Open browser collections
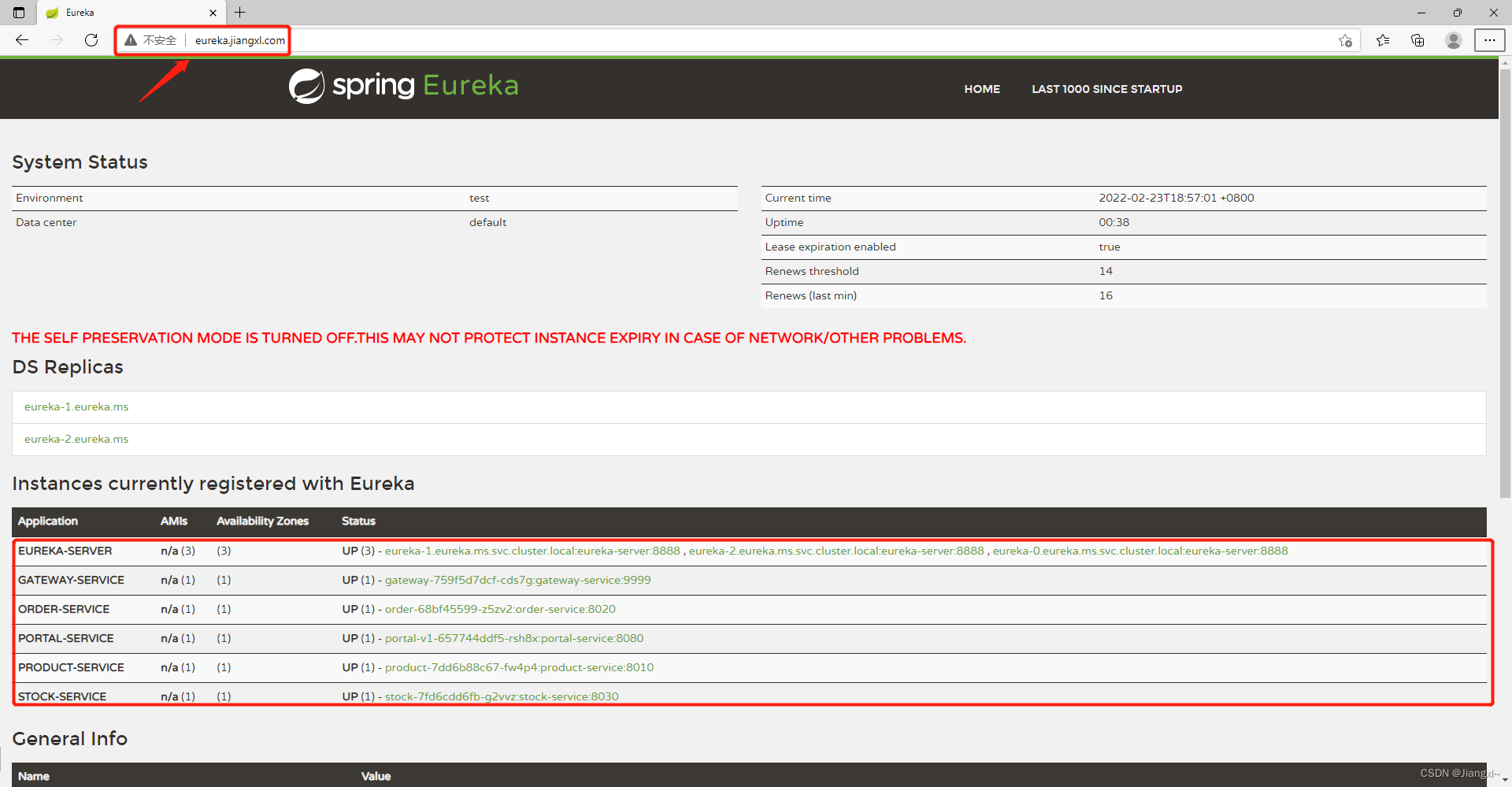This screenshot has width=1512, height=787. [1417, 40]
